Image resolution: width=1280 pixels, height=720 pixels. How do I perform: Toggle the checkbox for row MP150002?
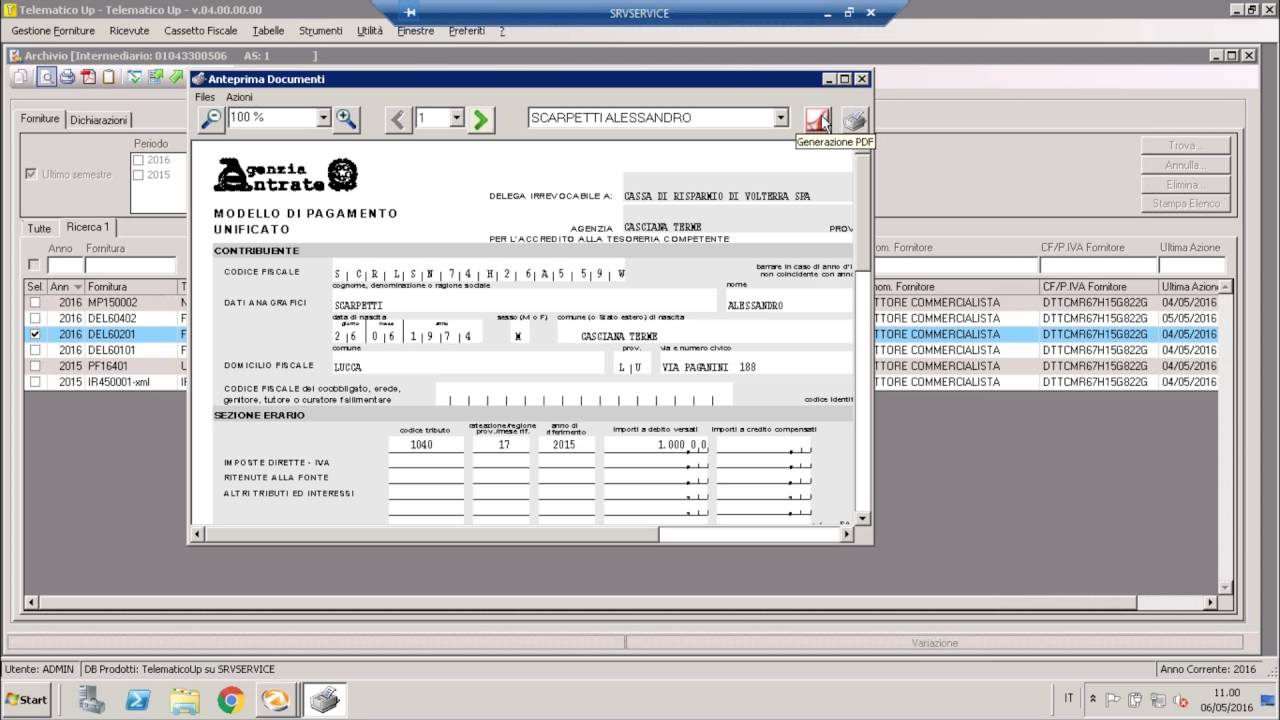tap(35, 302)
